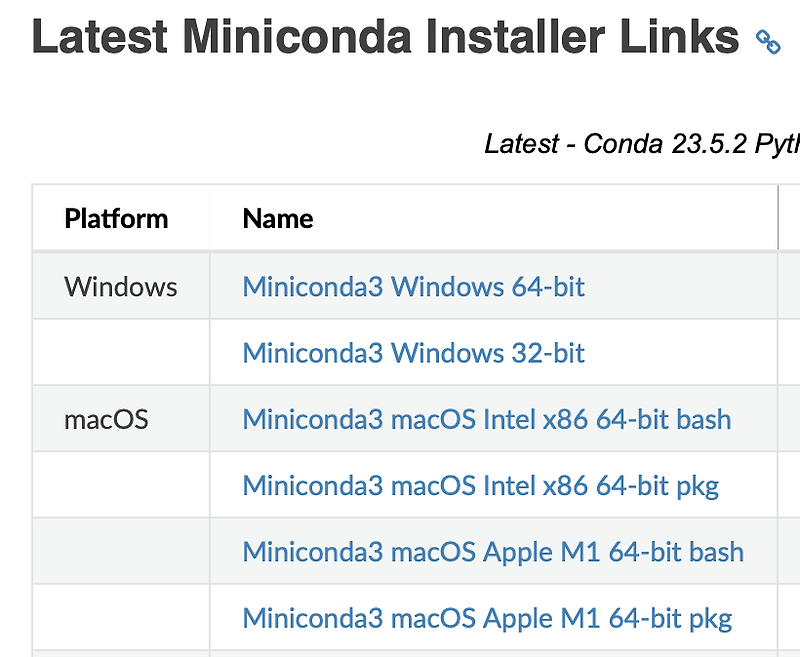This screenshot has width=800, height=657.
Task: Click the heading permalink chain icon
Action: point(768,41)
